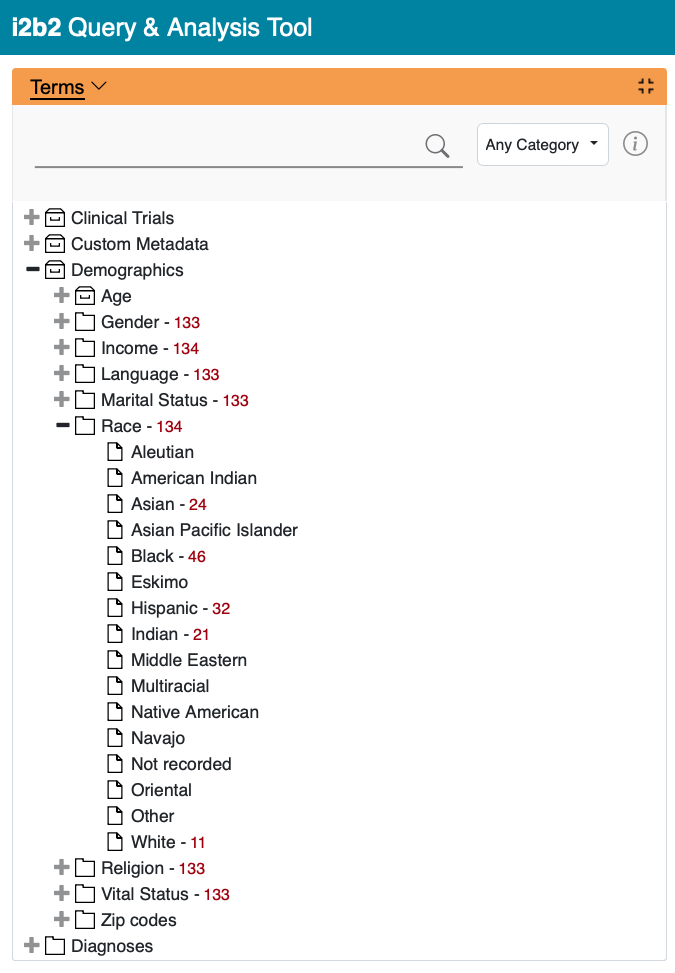Open the Any Category dropdown
The image size is (675, 973).
pyautogui.click(x=543, y=145)
